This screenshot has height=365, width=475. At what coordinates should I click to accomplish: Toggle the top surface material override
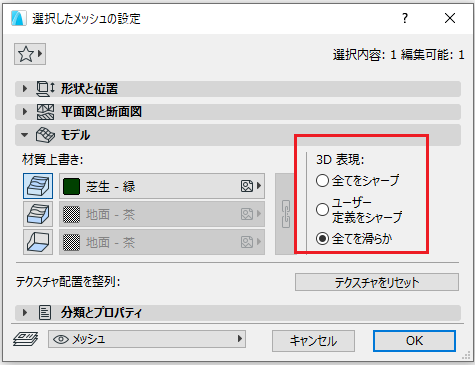coord(38,186)
